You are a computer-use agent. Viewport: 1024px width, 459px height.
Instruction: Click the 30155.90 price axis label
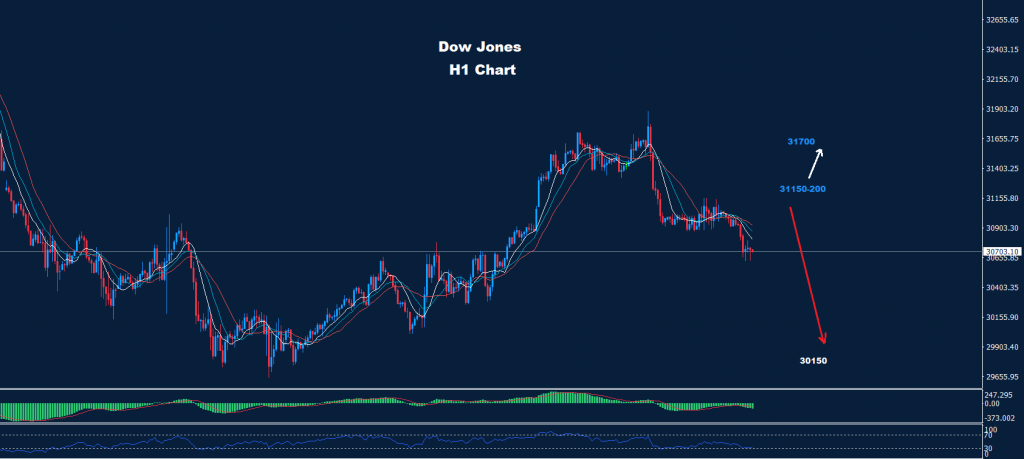1001,318
